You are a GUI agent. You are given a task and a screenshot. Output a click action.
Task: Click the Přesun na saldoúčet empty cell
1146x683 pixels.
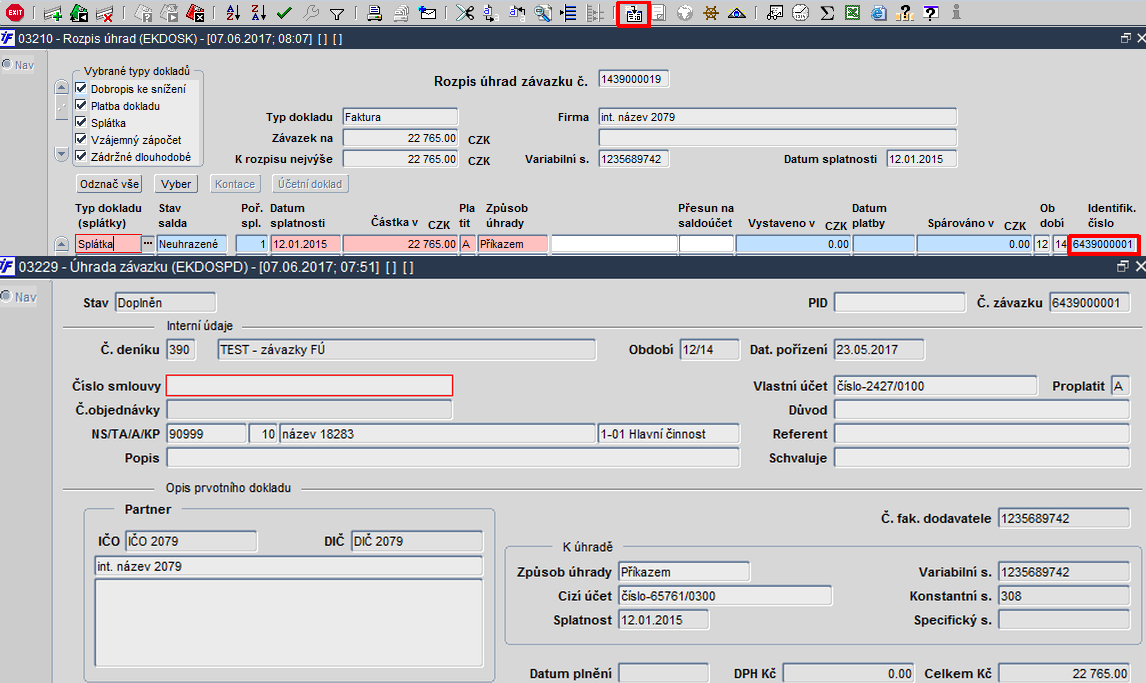click(x=706, y=244)
